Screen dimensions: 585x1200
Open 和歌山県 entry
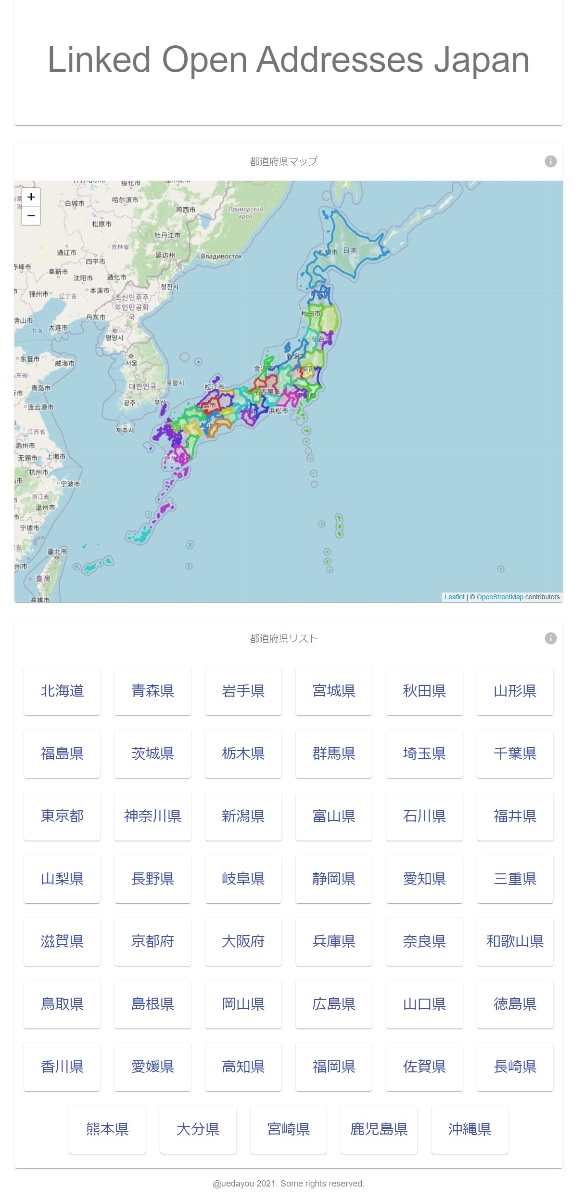515,942
